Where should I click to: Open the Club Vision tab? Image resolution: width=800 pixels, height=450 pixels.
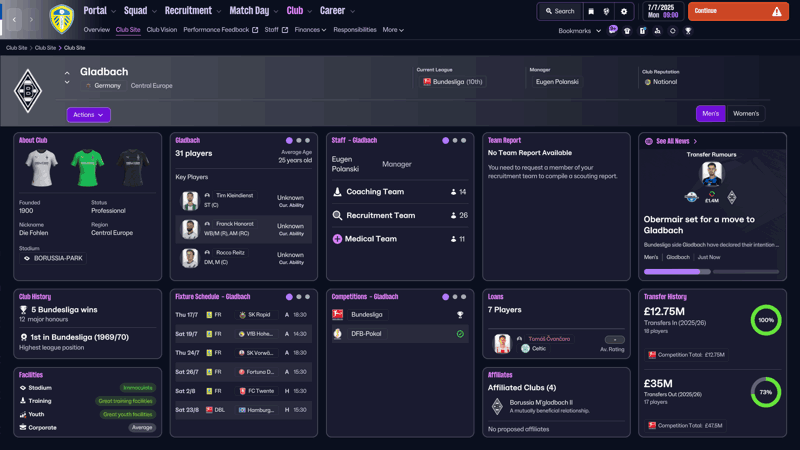click(x=162, y=30)
